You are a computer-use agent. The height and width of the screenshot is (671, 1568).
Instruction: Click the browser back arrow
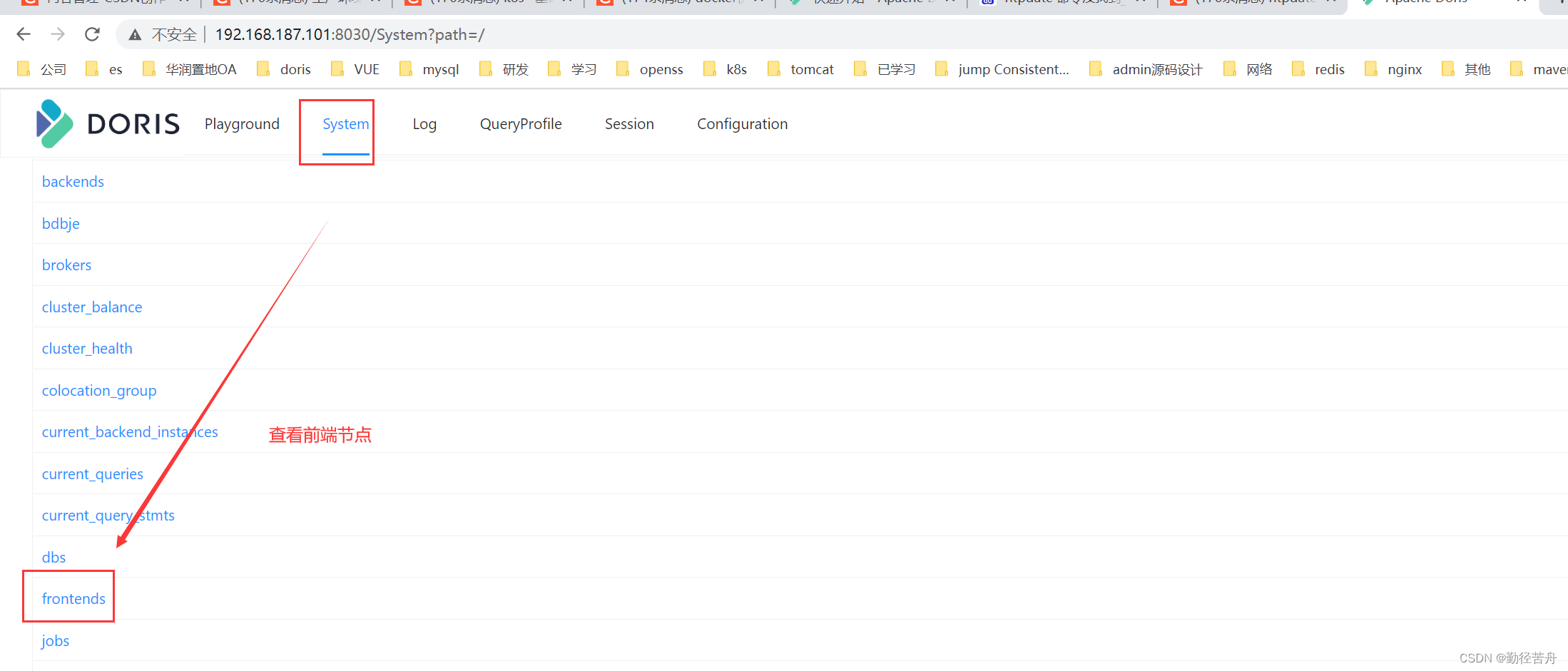click(24, 34)
